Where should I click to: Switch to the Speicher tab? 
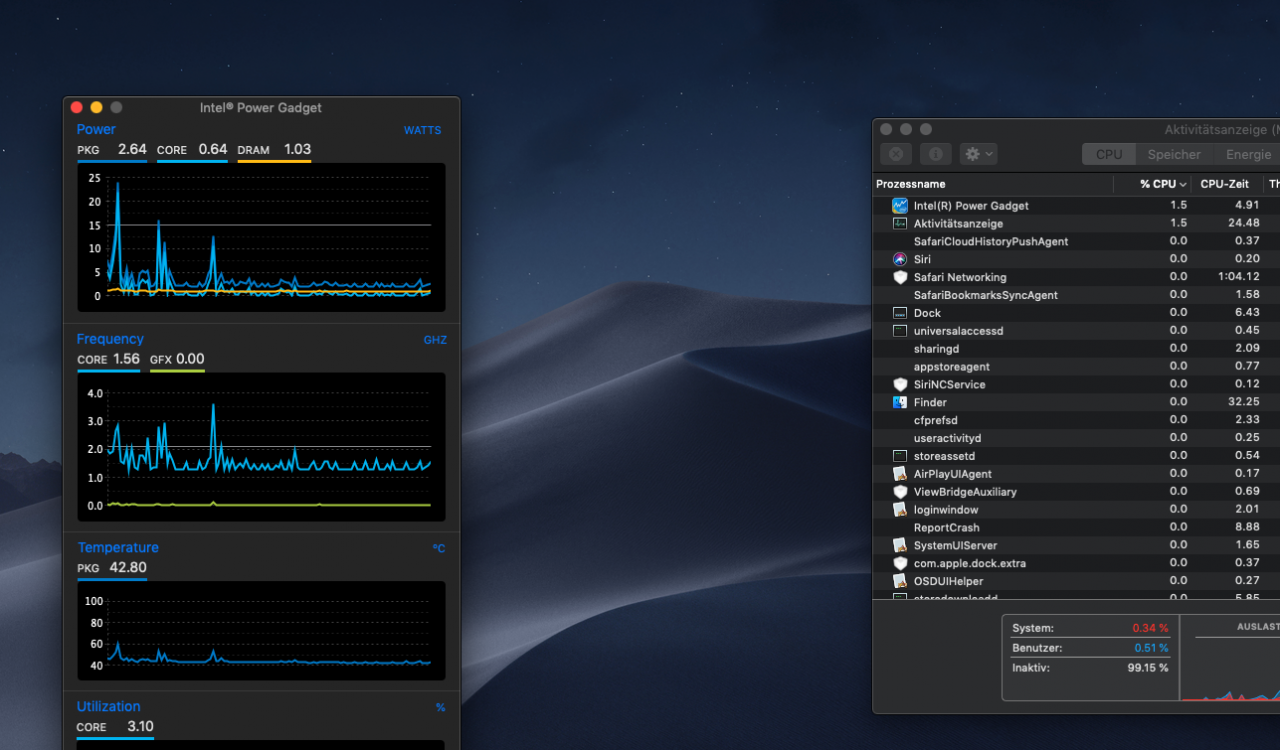[1174, 154]
